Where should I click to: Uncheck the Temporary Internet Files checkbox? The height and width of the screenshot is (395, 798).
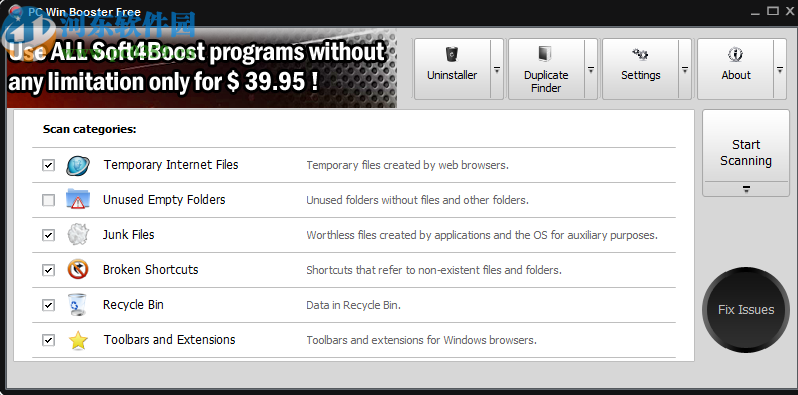(48, 165)
